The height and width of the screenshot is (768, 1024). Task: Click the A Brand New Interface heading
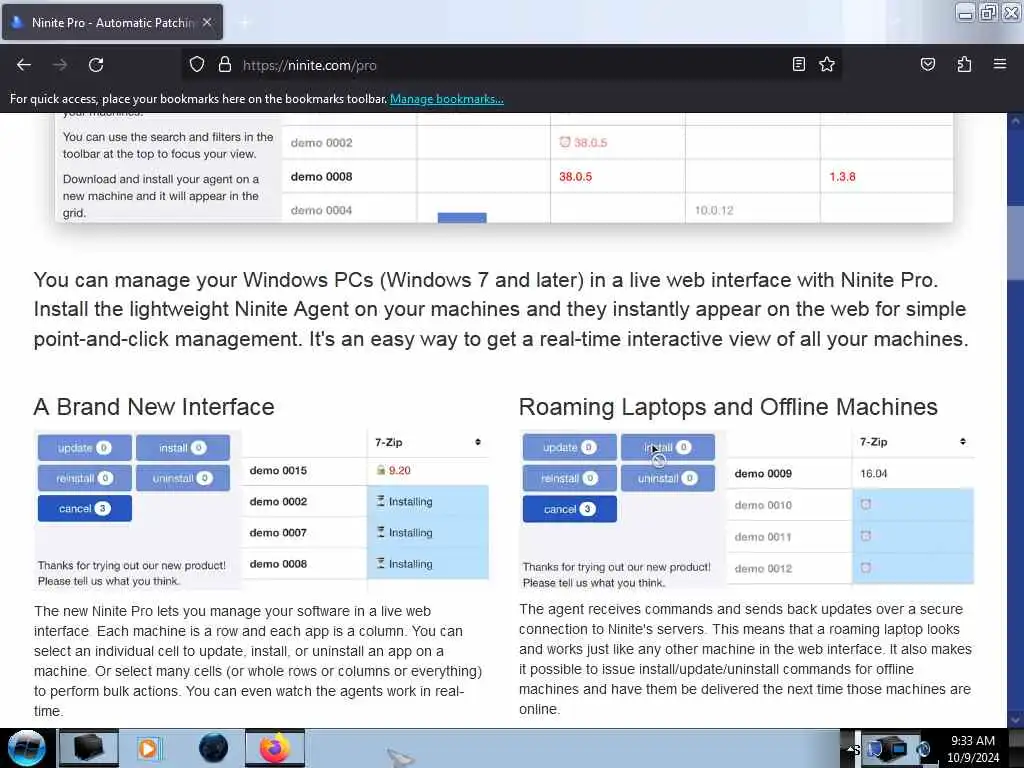point(154,407)
